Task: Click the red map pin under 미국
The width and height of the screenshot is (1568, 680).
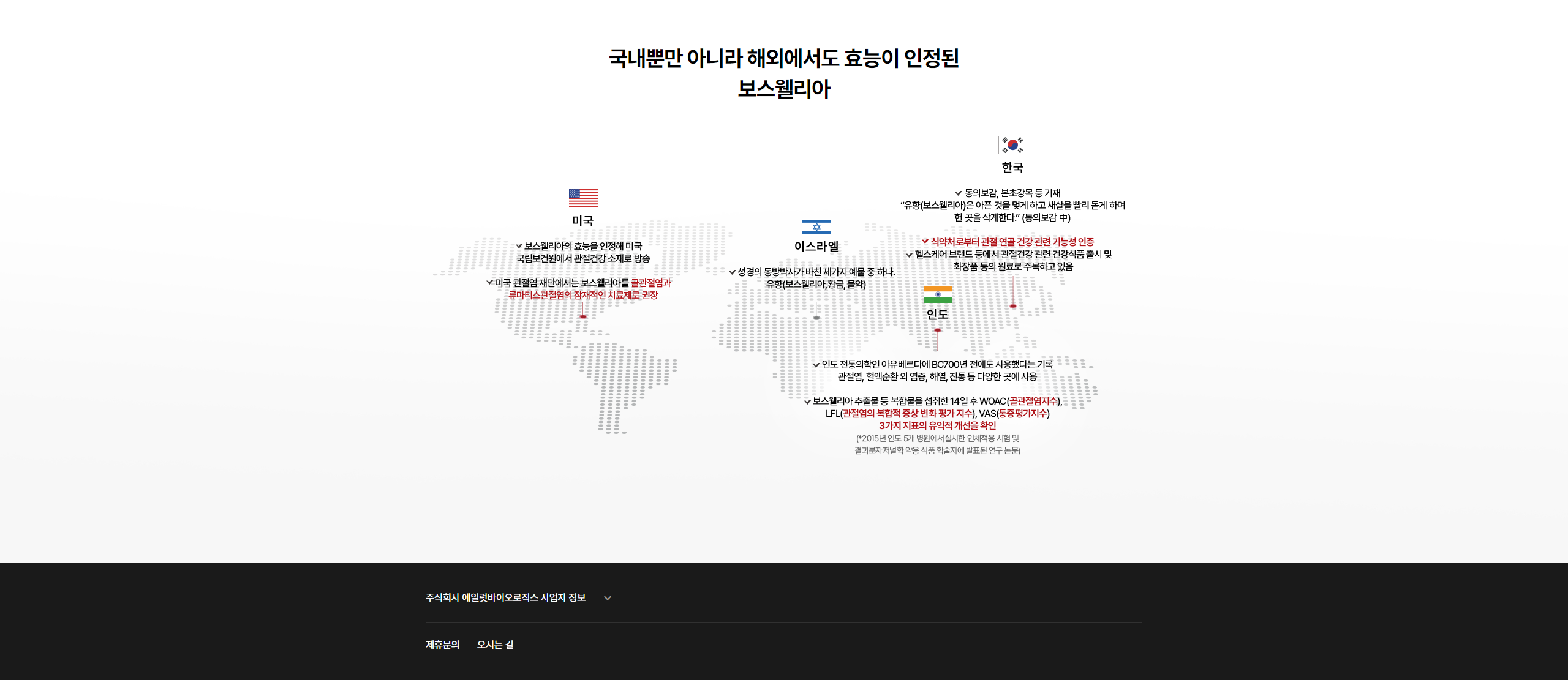Action: (x=583, y=316)
